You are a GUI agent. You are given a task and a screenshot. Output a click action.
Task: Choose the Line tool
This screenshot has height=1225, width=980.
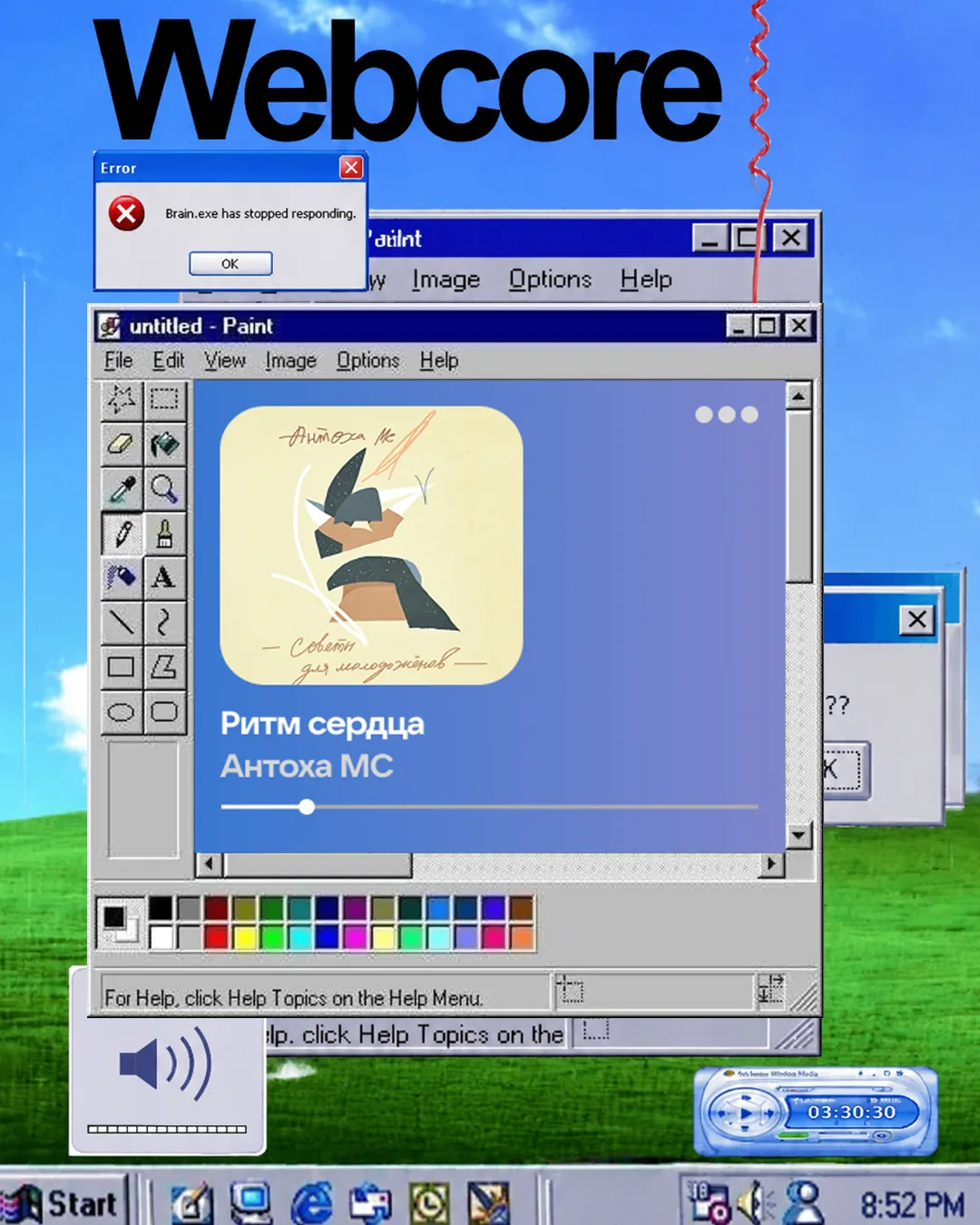tap(121, 622)
